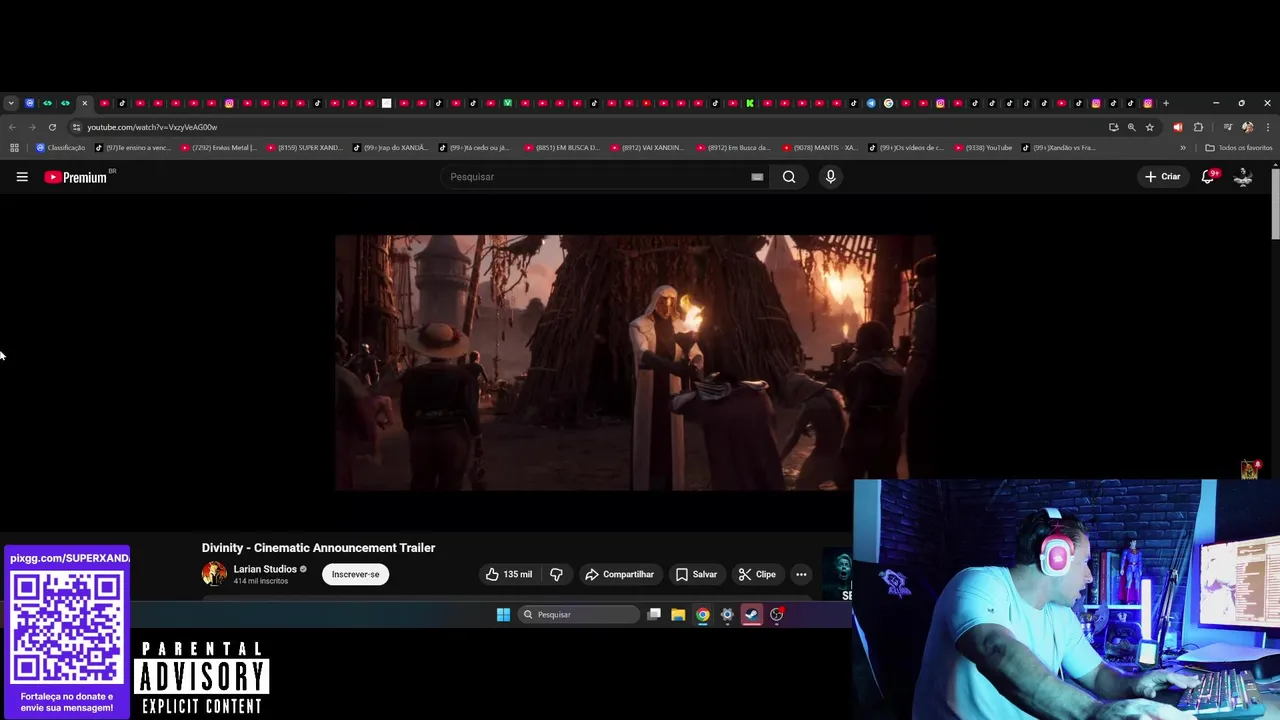
Task: Open the YouTube hamburger guide menu
Action: (22, 177)
